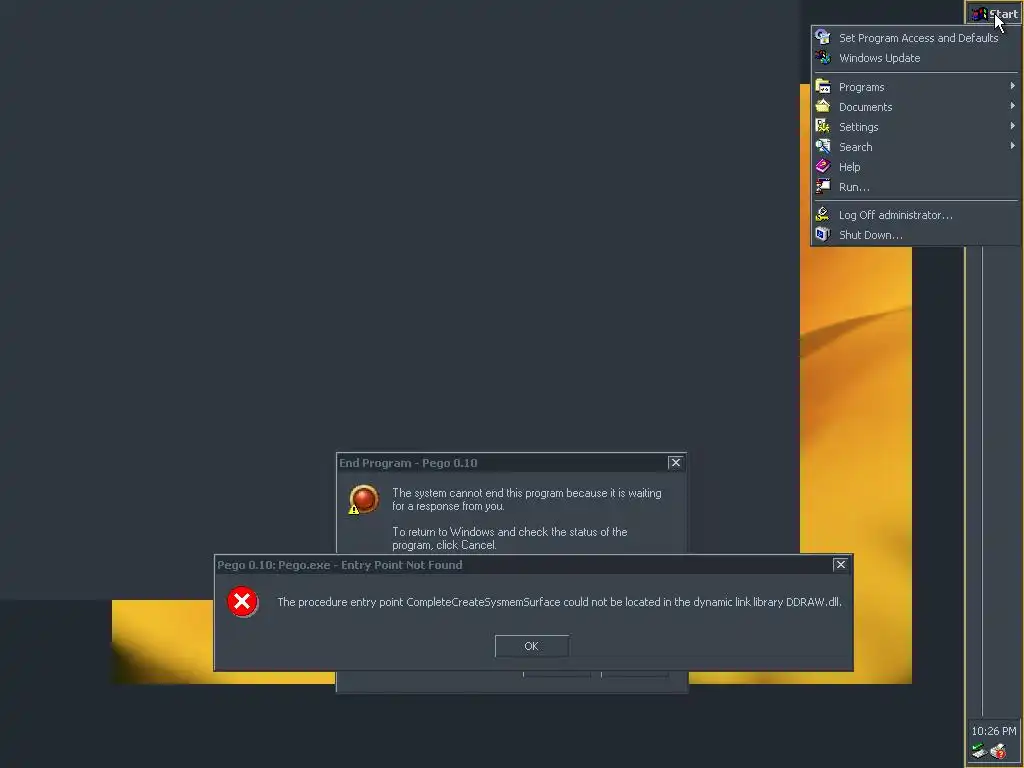Image resolution: width=1024 pixels, height=768 pixels.
Task: Click the Help book icon
Action: coord(823,167)
